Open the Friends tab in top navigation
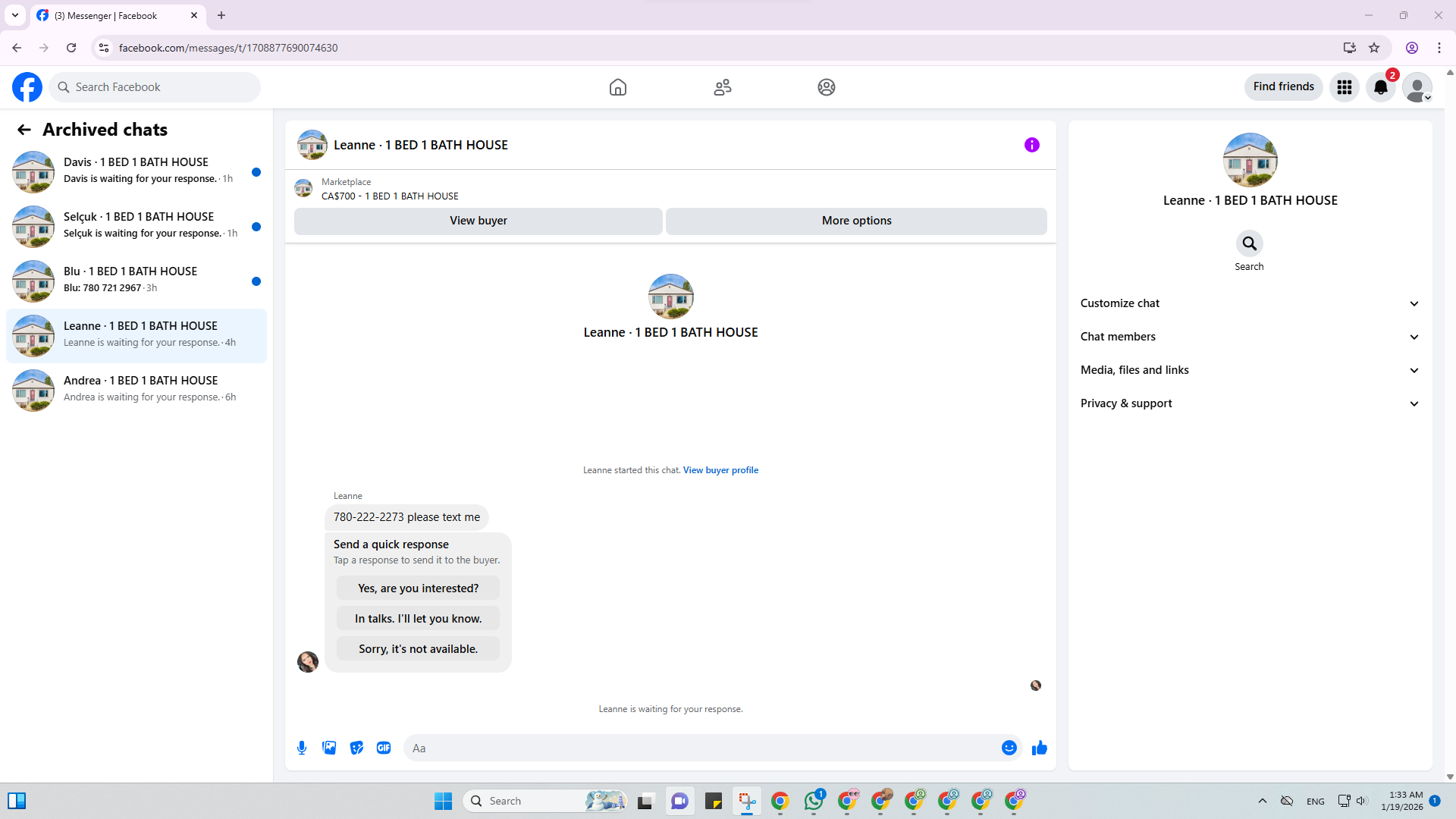 point(722,87)
